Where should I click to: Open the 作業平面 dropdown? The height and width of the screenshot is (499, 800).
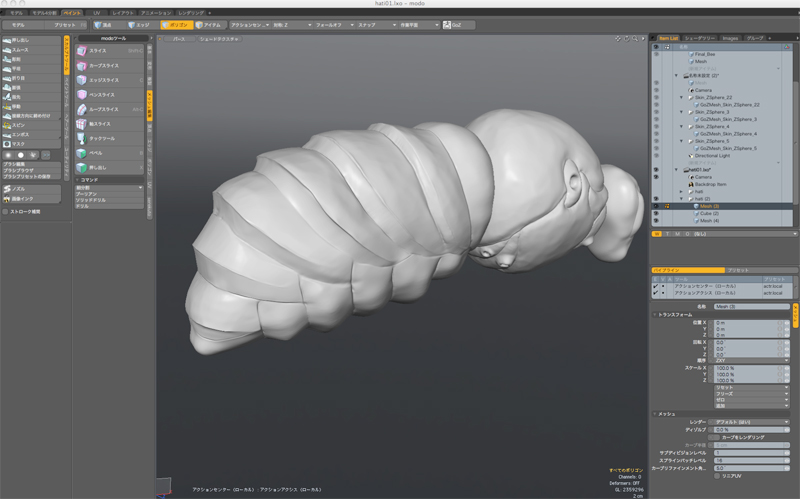click(419, 25)
